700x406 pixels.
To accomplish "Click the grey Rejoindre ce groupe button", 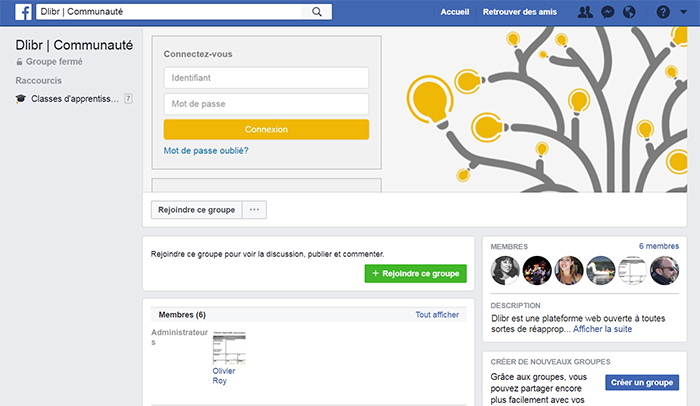I will 196,210.
